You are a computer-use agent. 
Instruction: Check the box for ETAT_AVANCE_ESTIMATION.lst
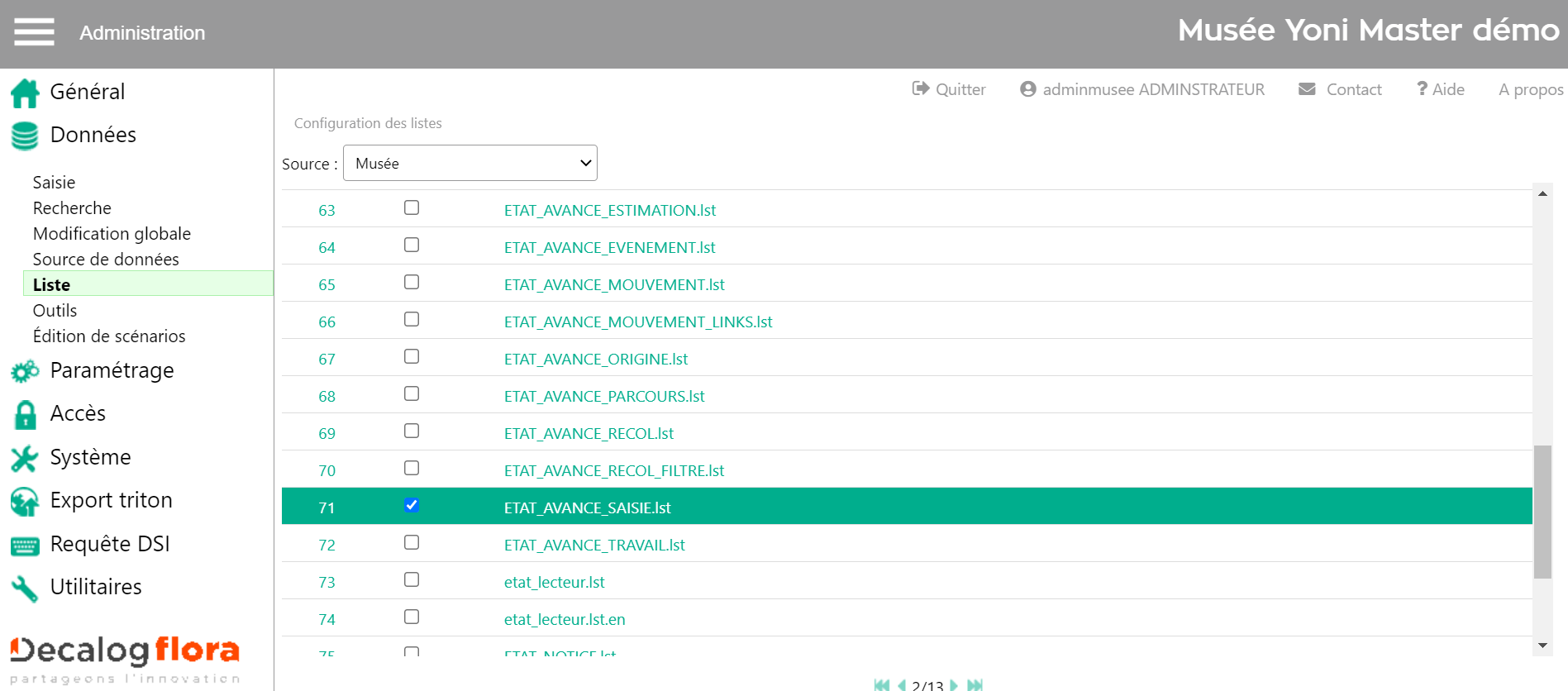coord(412,207)
